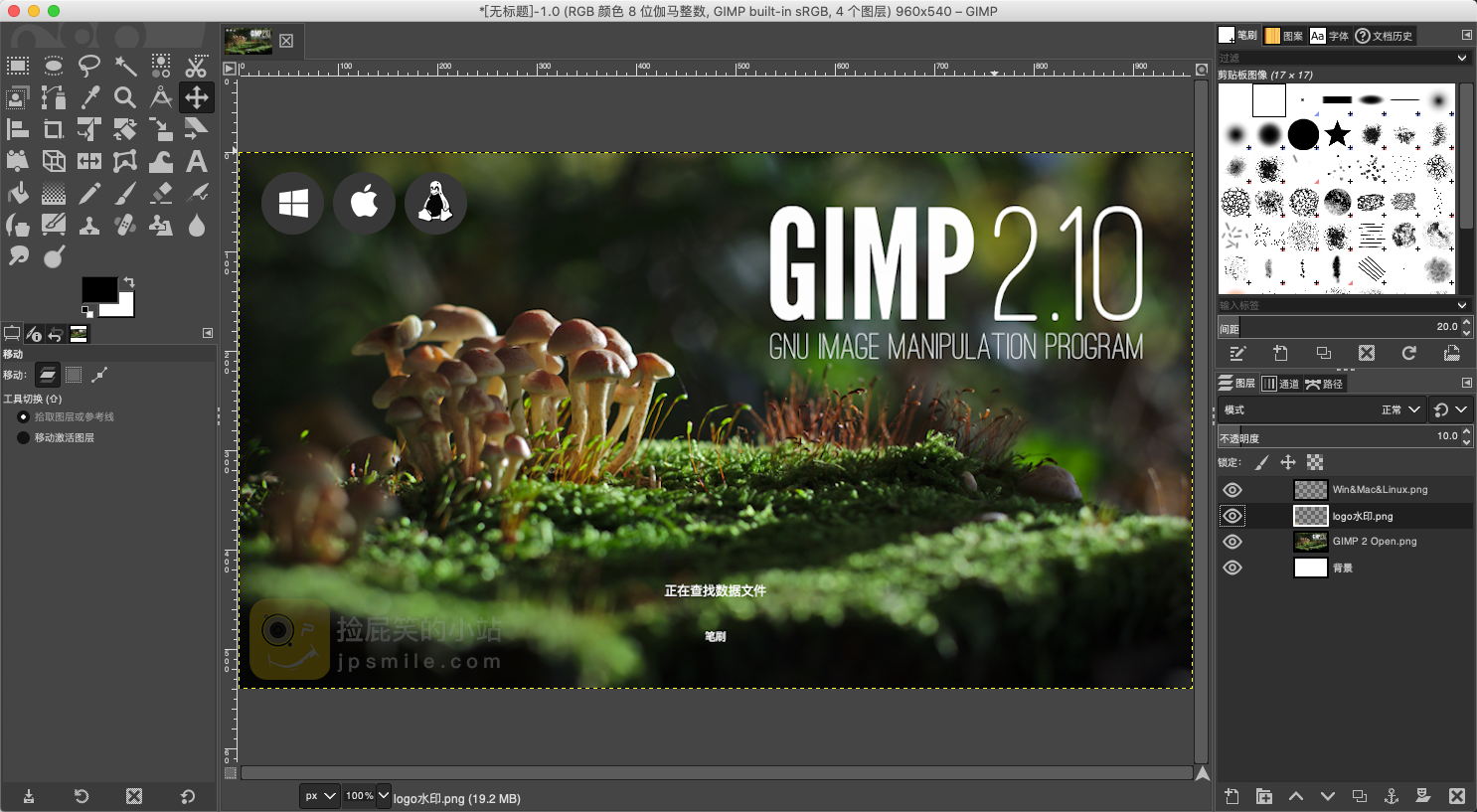Toggle visibility of Win&Mac&Linux.png layer
This screenshot has width=1477, height=812.
(1231, 489)
